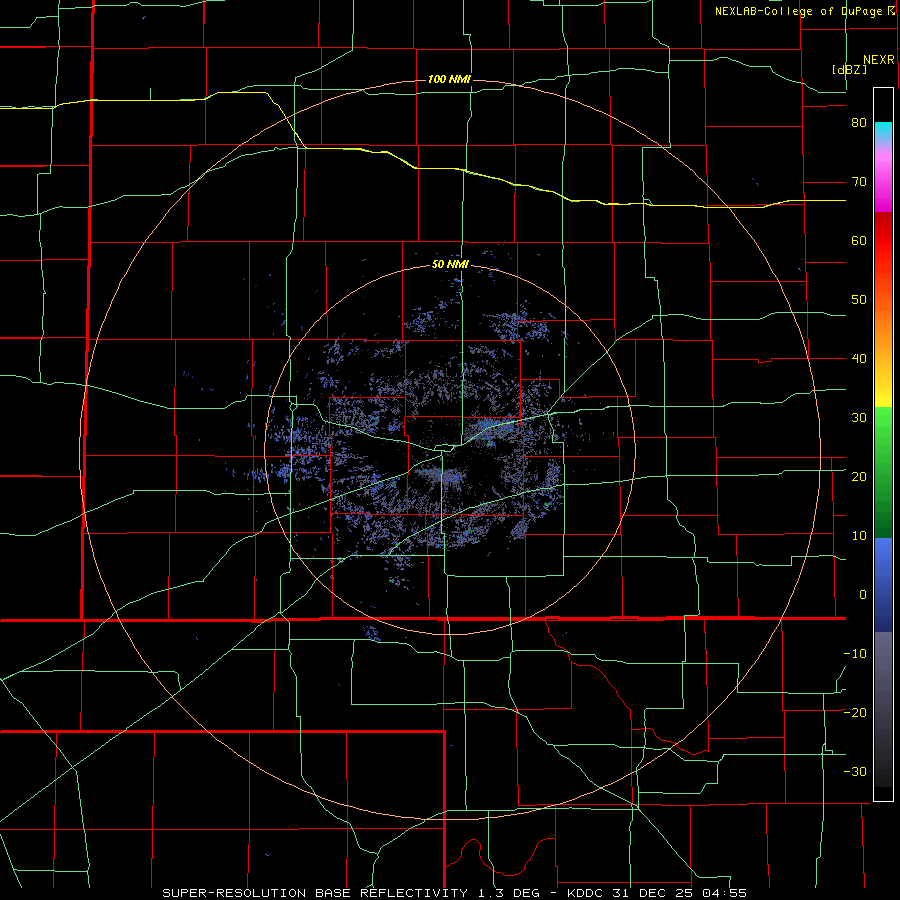Click the NEXR label above the scale
Screen dimensions: 900x900
tap(878, 60)
